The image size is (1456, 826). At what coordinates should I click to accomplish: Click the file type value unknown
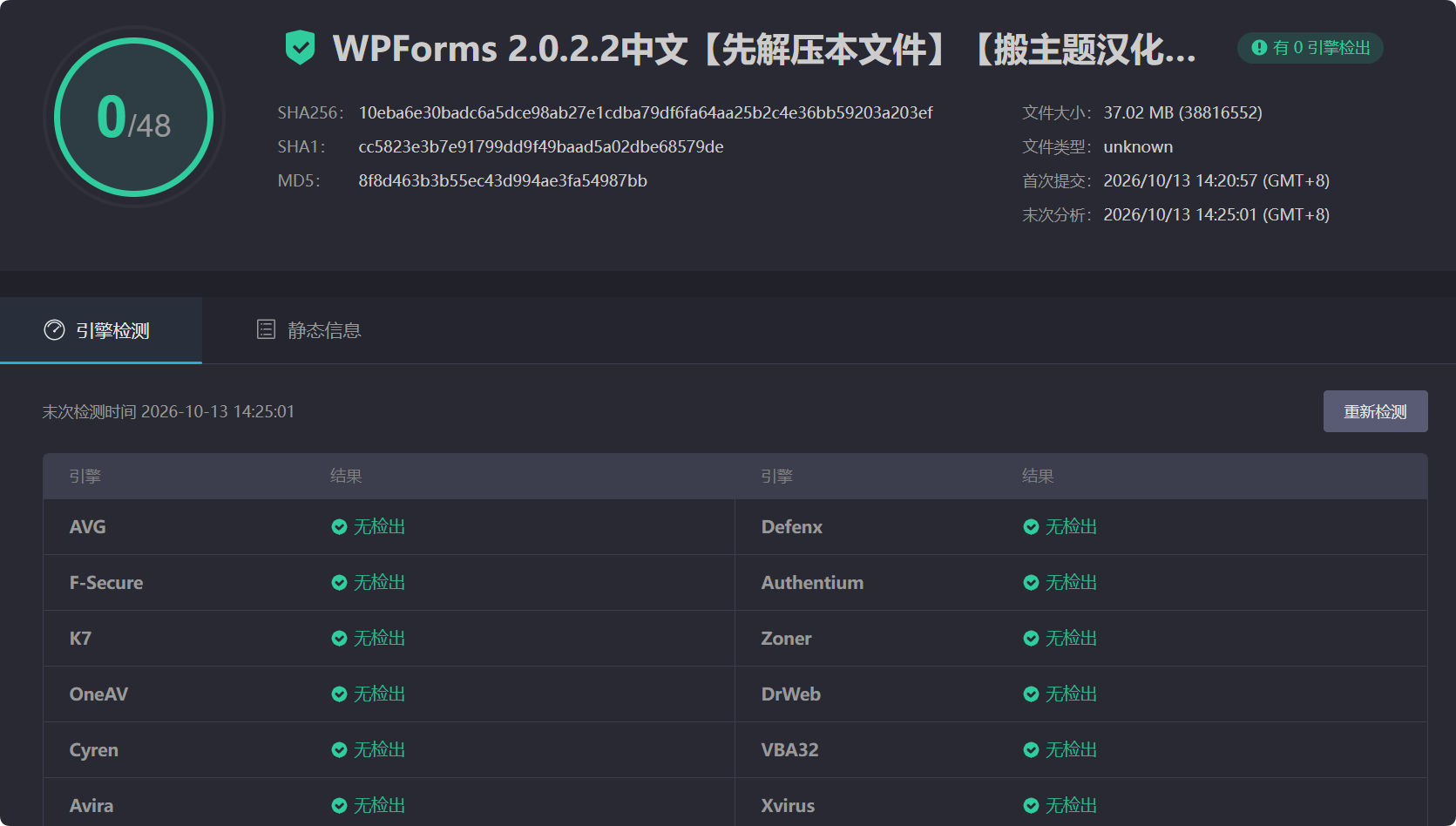pyautogui.click(x=1138, y=146)
